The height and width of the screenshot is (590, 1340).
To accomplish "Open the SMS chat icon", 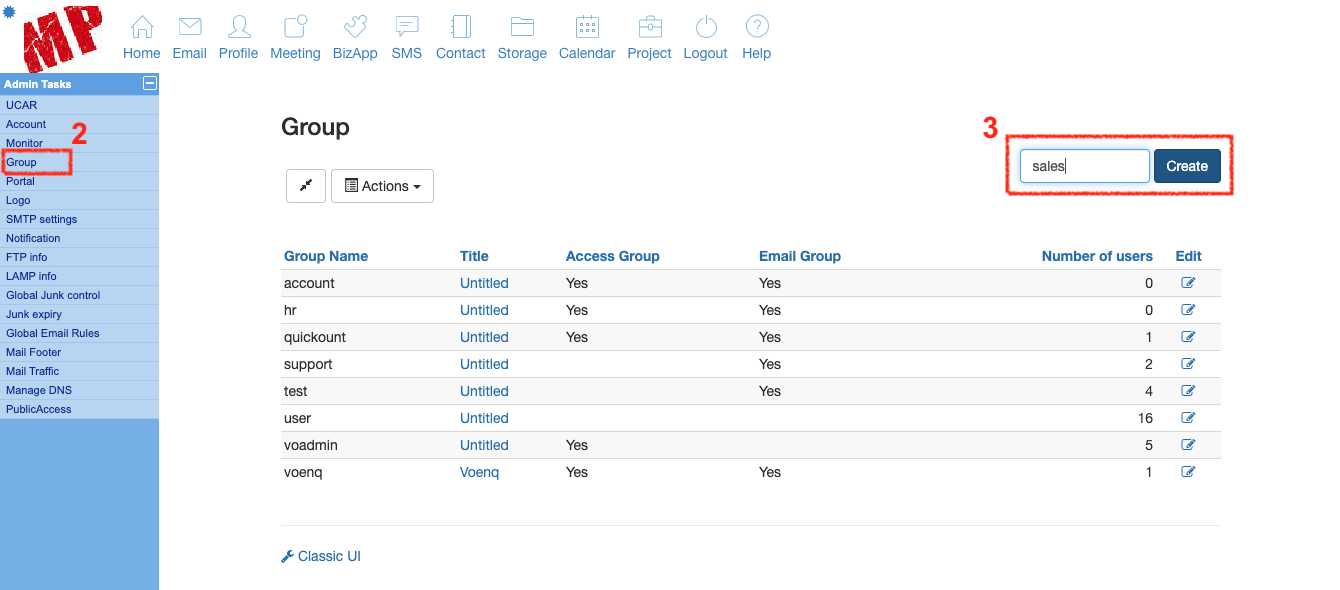I will coord(406,28).
